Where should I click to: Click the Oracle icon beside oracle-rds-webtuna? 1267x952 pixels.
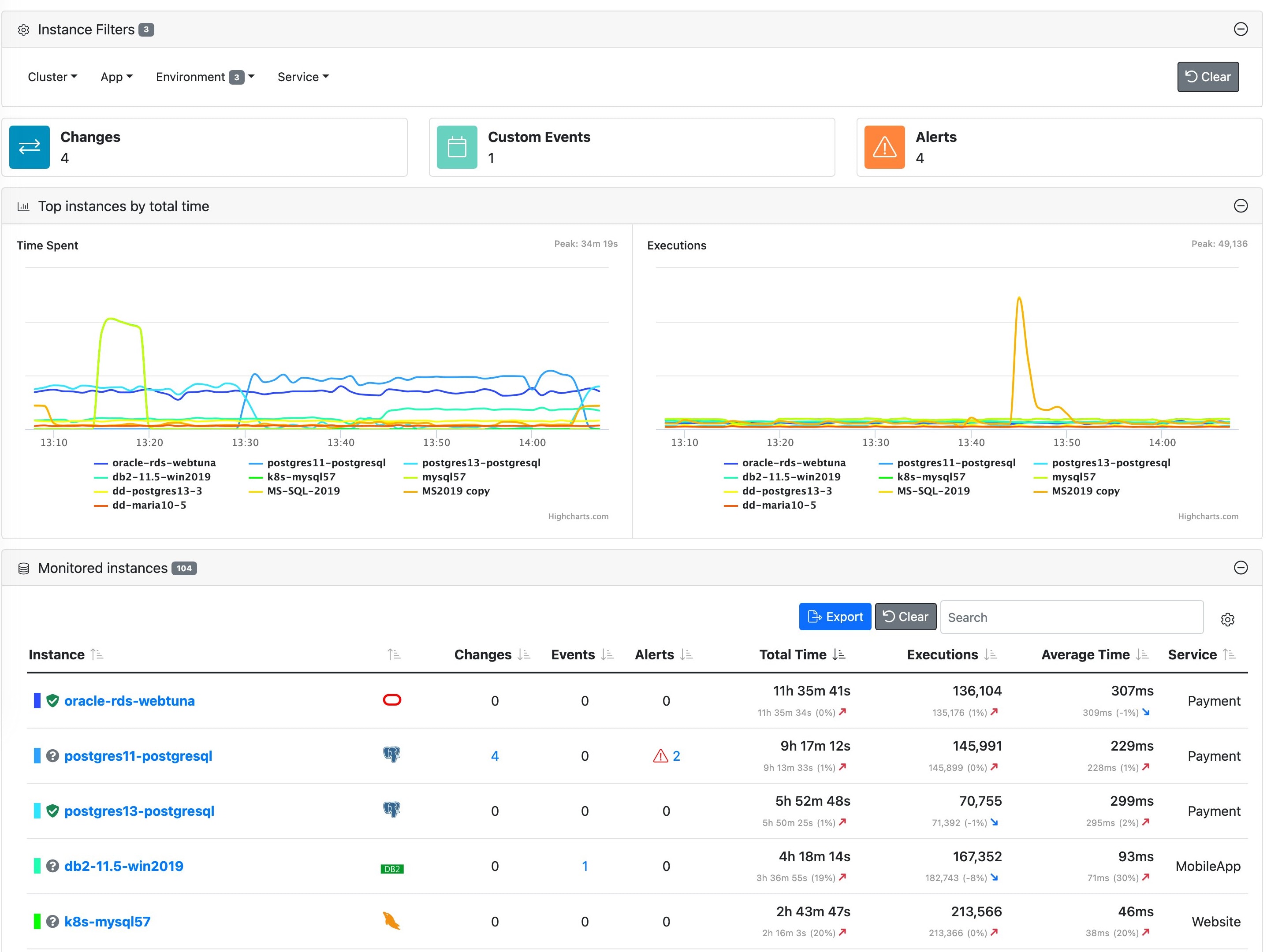pyautogui.click(x=392, y=700)
